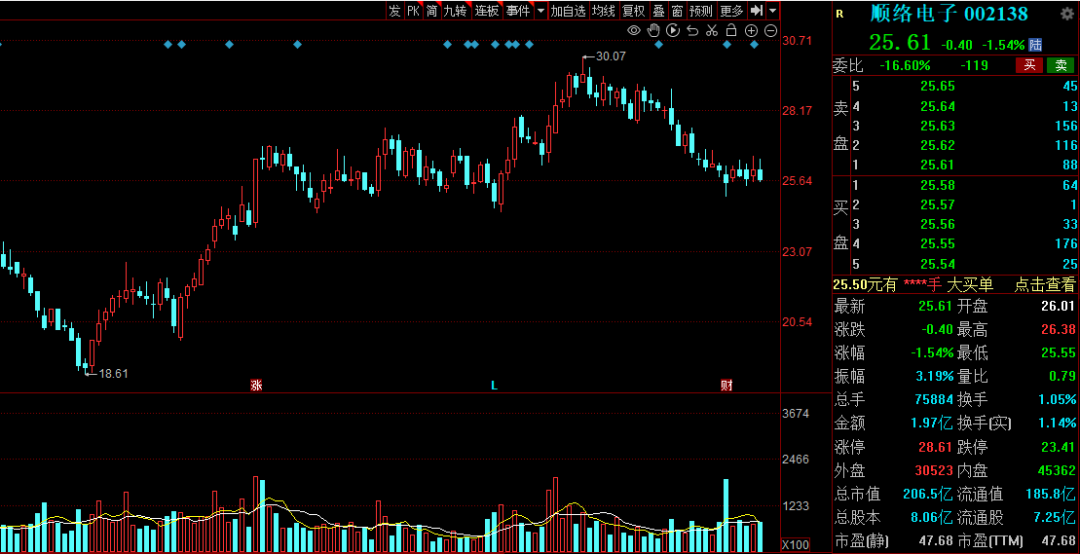
Task: Toggle the chart lock icon
Action: [x=731, y=31]
